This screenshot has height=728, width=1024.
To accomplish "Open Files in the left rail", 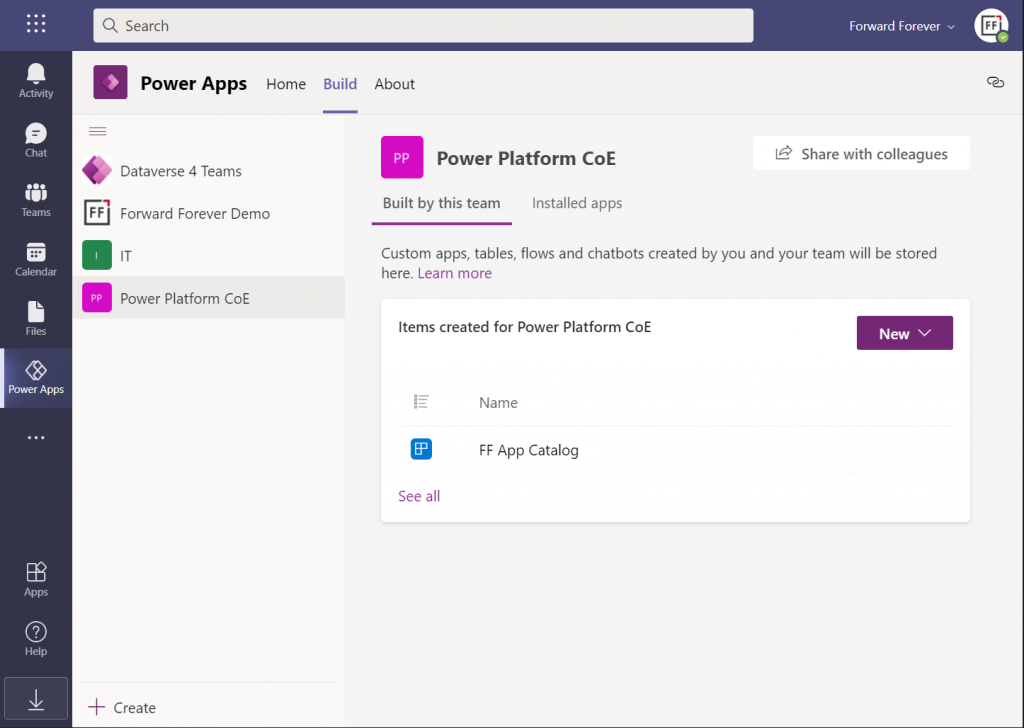I will pos(36,319).
